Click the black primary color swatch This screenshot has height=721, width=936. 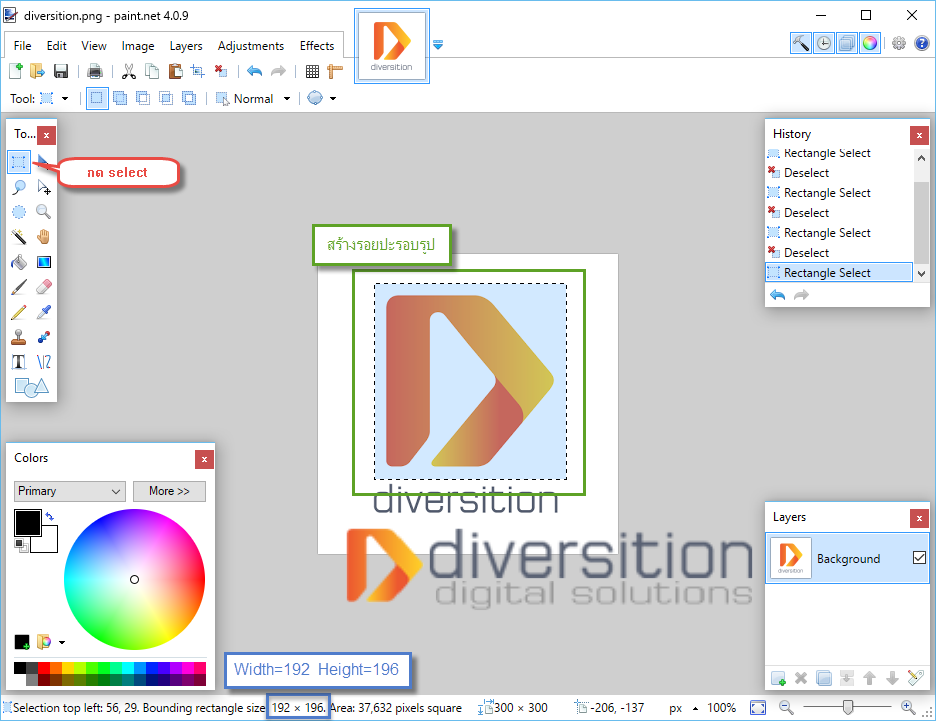tap(27, 523)
